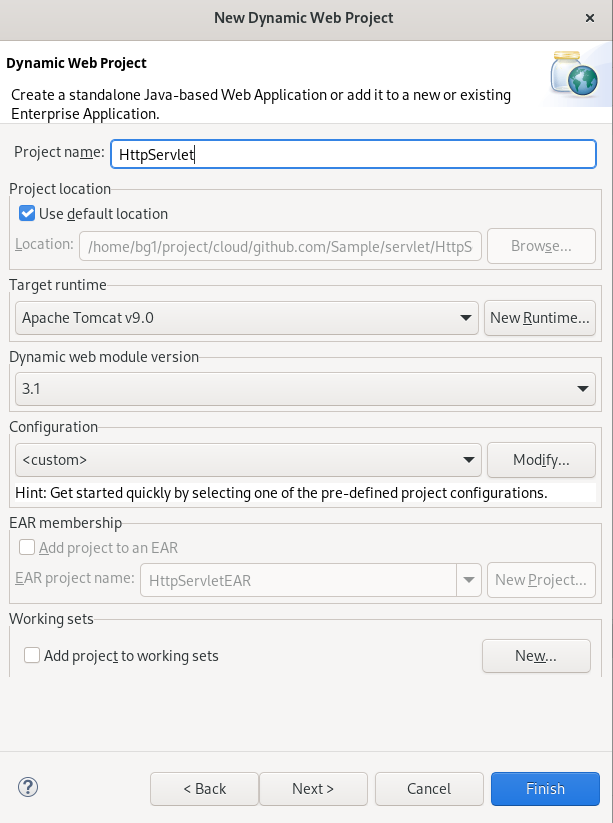Click the Location path field
This screenshot has width=613, height=823.
coord(280,246)
